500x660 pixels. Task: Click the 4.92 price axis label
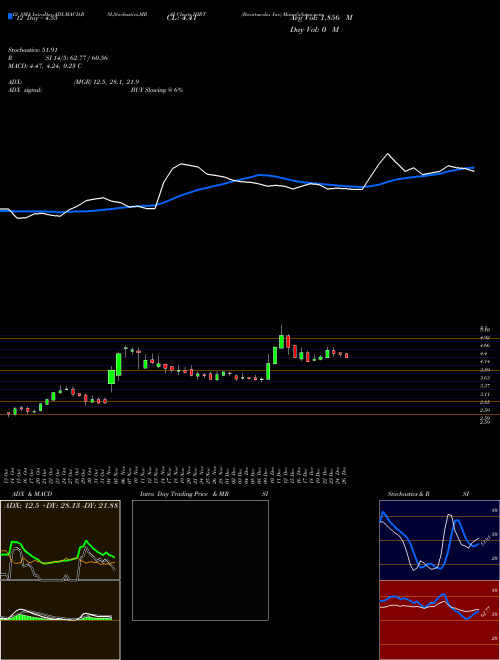pos(485,338)
